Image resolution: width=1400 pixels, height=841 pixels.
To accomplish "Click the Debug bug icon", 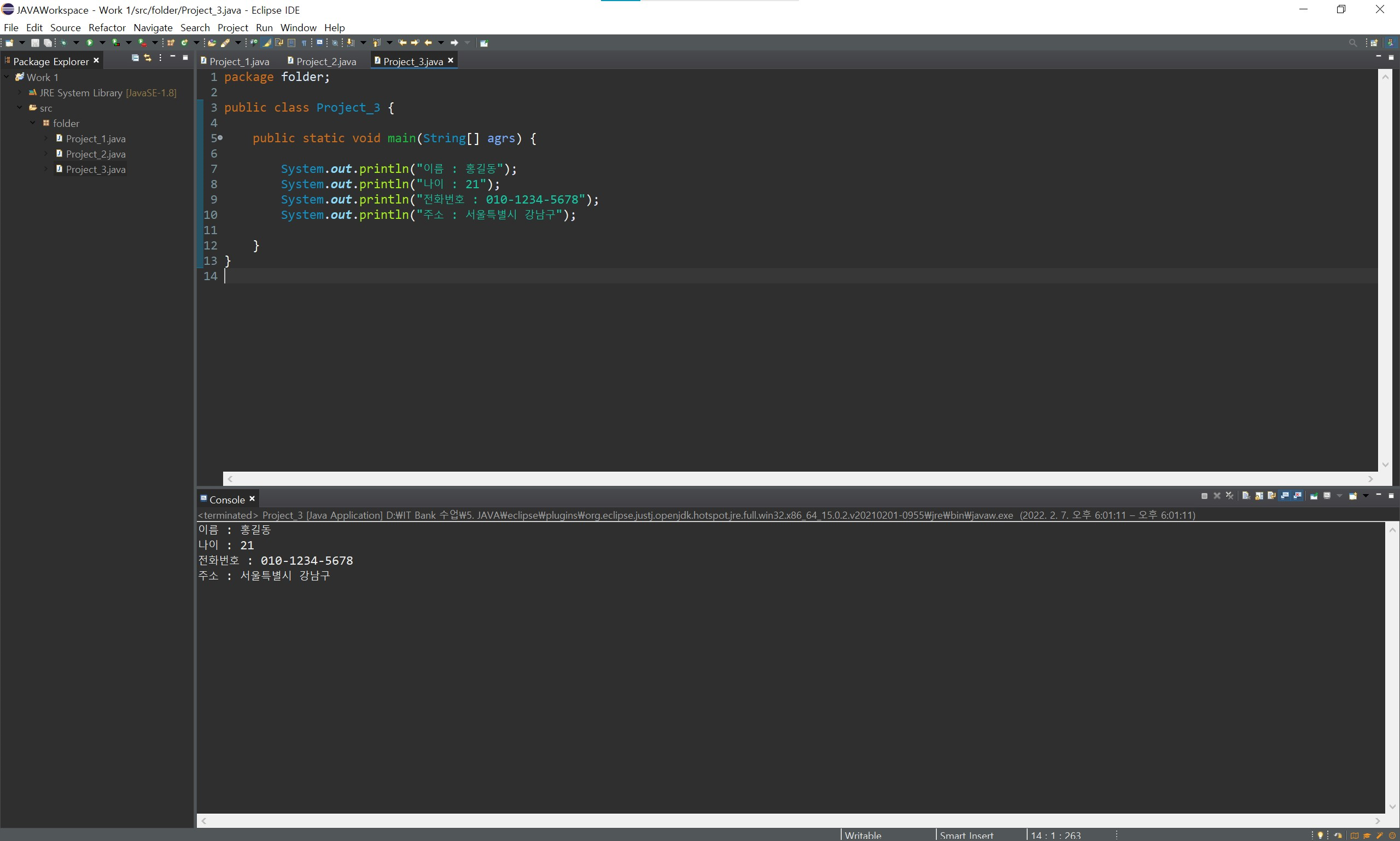I will pyautogui.click(x=63, y=43).
